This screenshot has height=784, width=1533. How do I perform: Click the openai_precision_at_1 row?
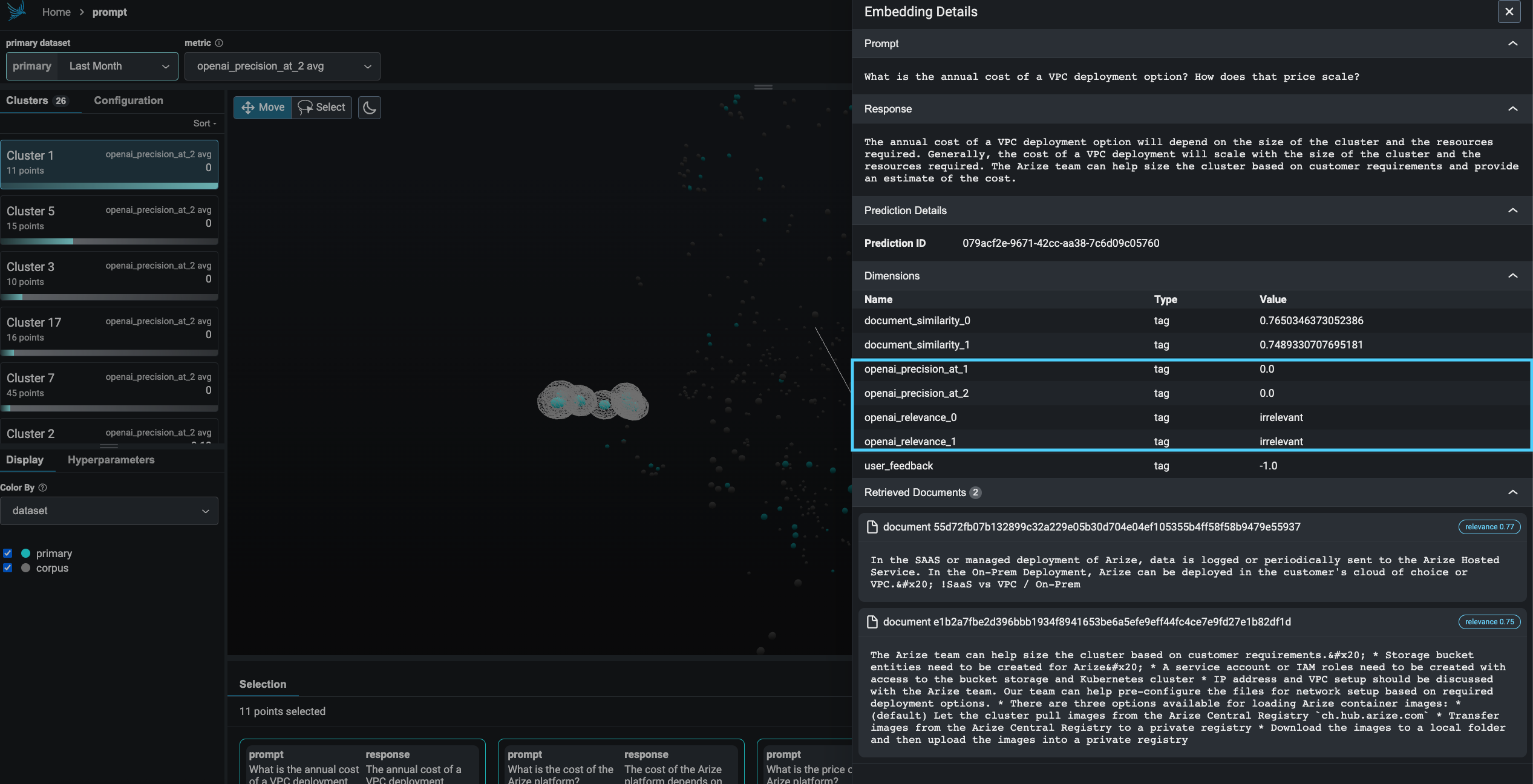(1192, 369)
